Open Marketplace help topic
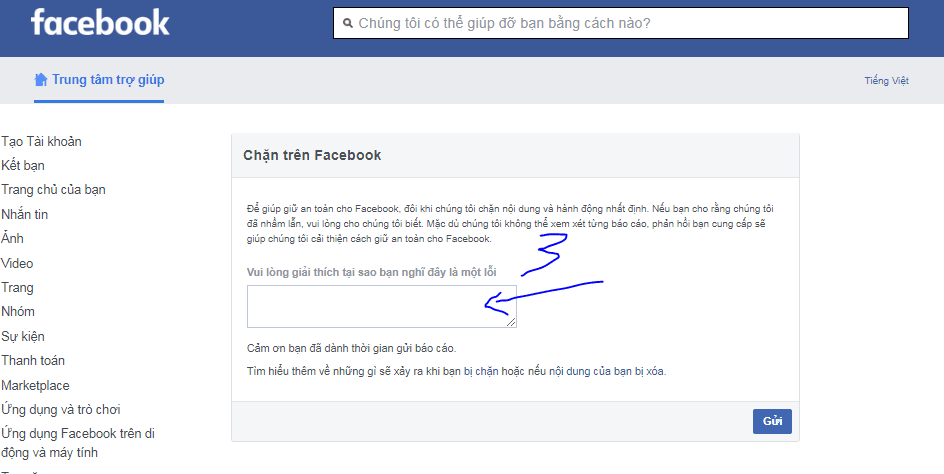 point(36,385)
